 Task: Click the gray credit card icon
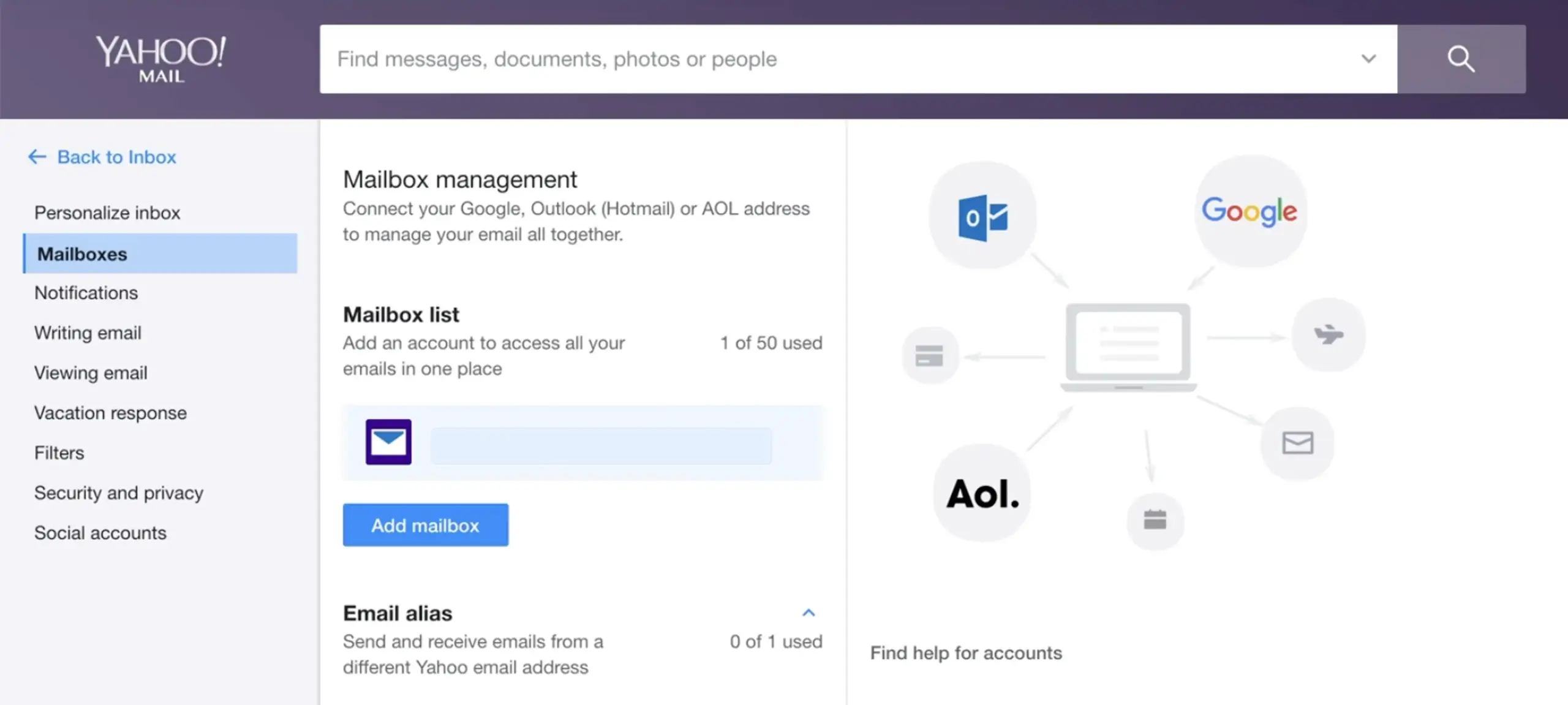click(930, 355)
